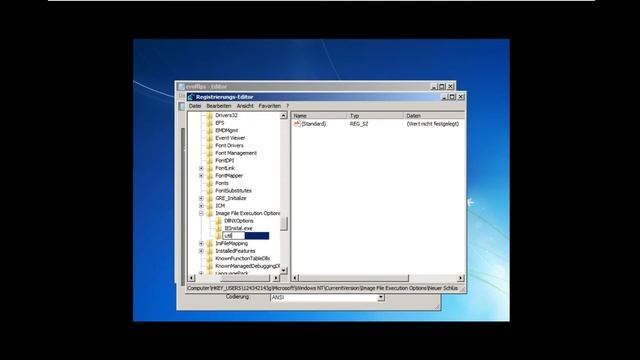Click values pane scroll right arrow
Image resolution: width=640 pixels, height=360 pixels.
(461, 278)
